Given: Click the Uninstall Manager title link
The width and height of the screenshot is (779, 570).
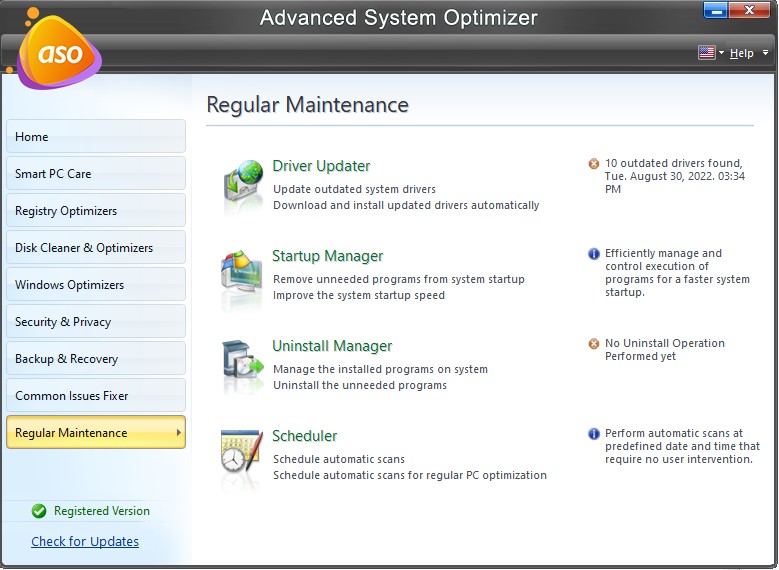Looking at the screenshot, I should [x=332, y=346].
